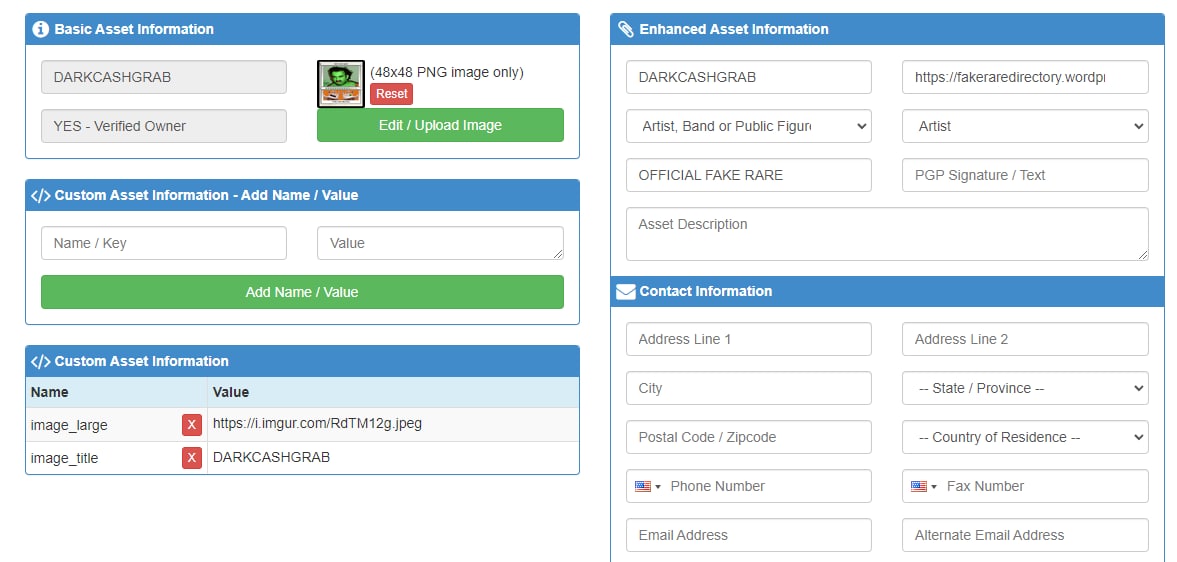Click the red X beside image_large
This screenshot has width=1177, height=562.
[191, 425]
